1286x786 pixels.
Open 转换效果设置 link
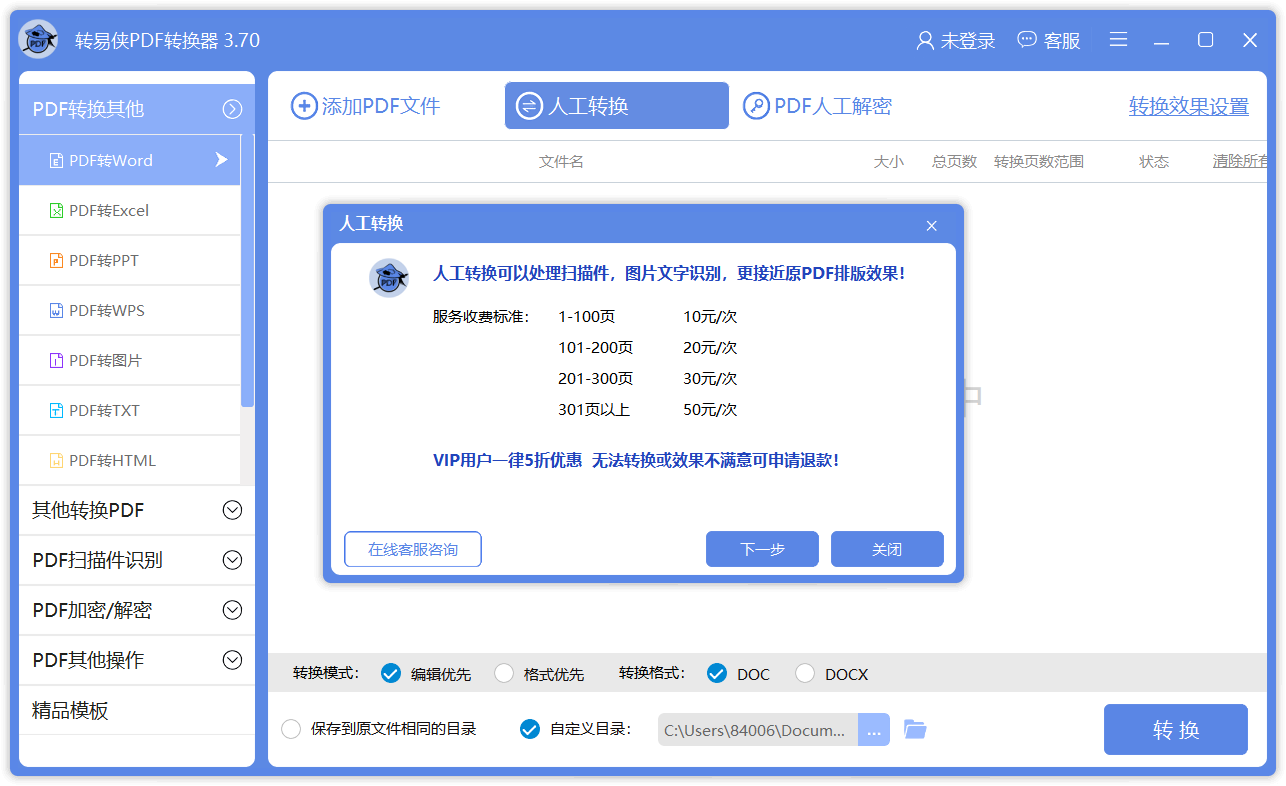pos(1189,106)
